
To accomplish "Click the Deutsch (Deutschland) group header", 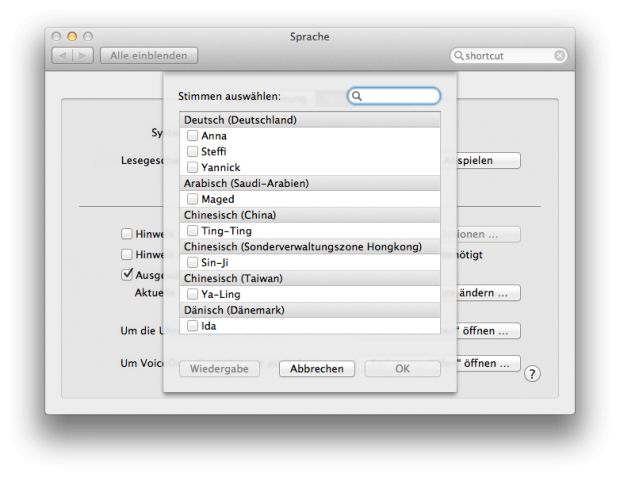I will click(x=310, y=120).
